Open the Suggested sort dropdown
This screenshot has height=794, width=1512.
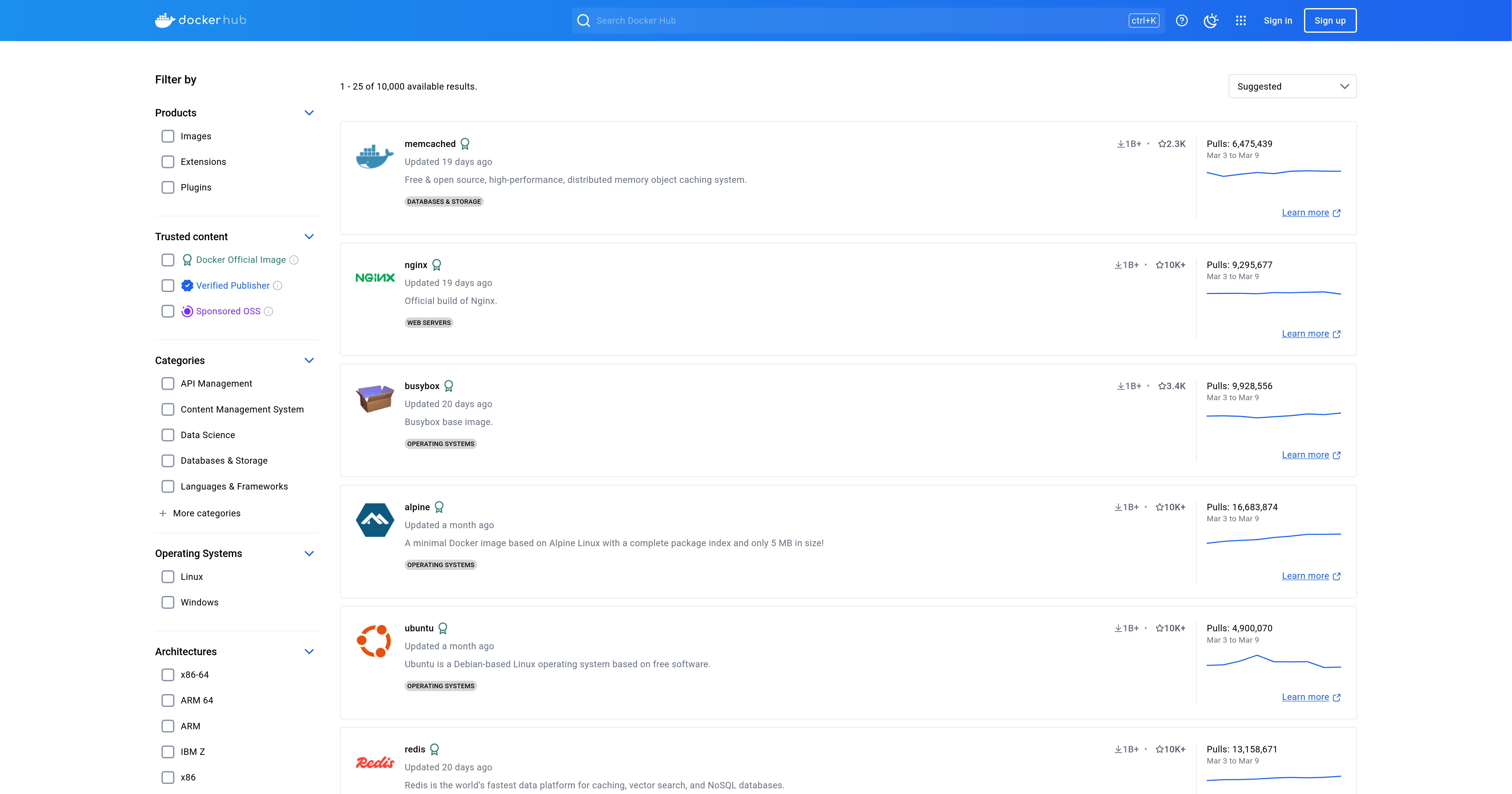pyautogui.click(x=1292, y=86)
